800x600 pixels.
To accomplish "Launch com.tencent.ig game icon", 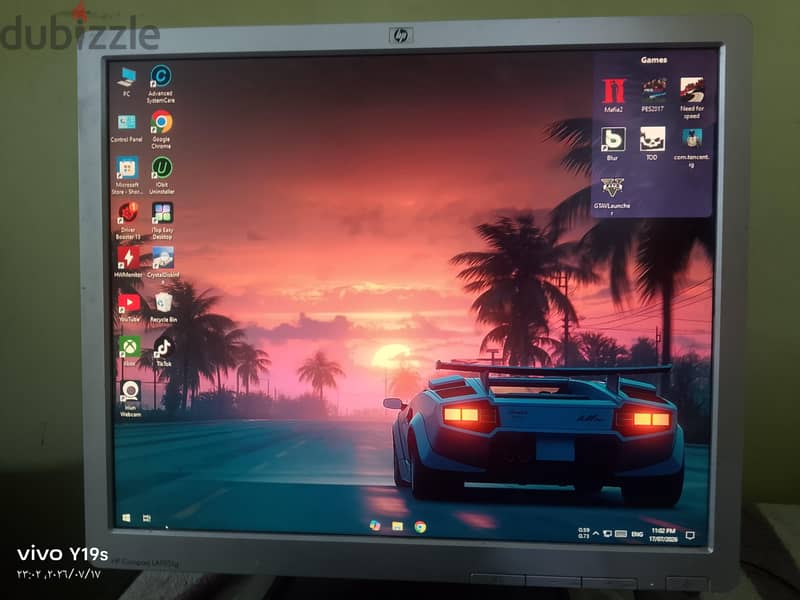I will tap(691, 147).
